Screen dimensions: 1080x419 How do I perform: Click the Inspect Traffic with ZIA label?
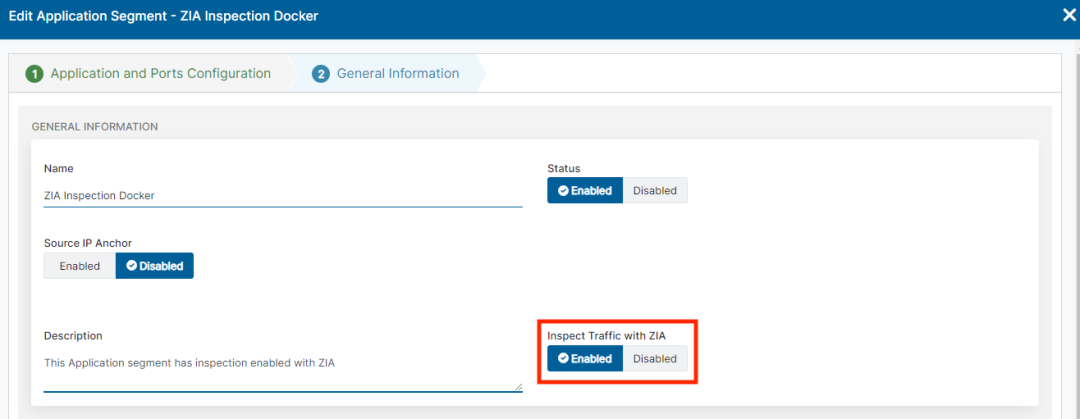606,335
